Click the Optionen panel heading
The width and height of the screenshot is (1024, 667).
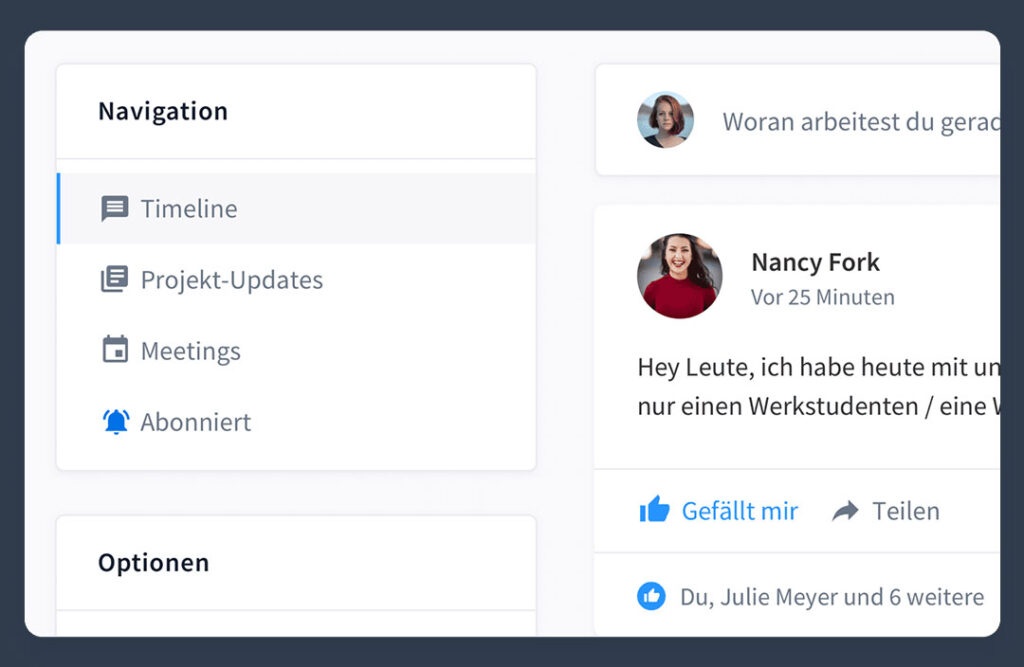pos(153,562)
